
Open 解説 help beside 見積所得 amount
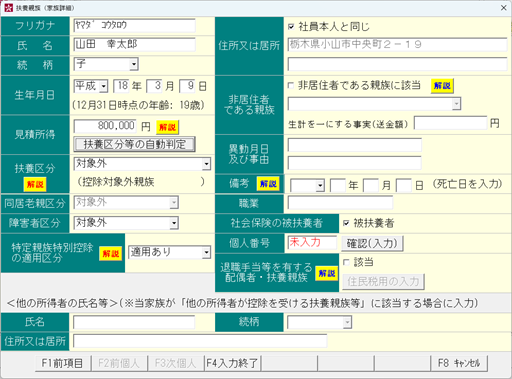[167, 127]
